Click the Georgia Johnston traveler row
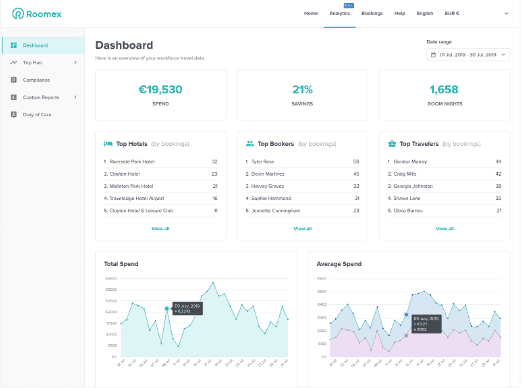The height and width of the screenshot is (388, 522). 445,186
